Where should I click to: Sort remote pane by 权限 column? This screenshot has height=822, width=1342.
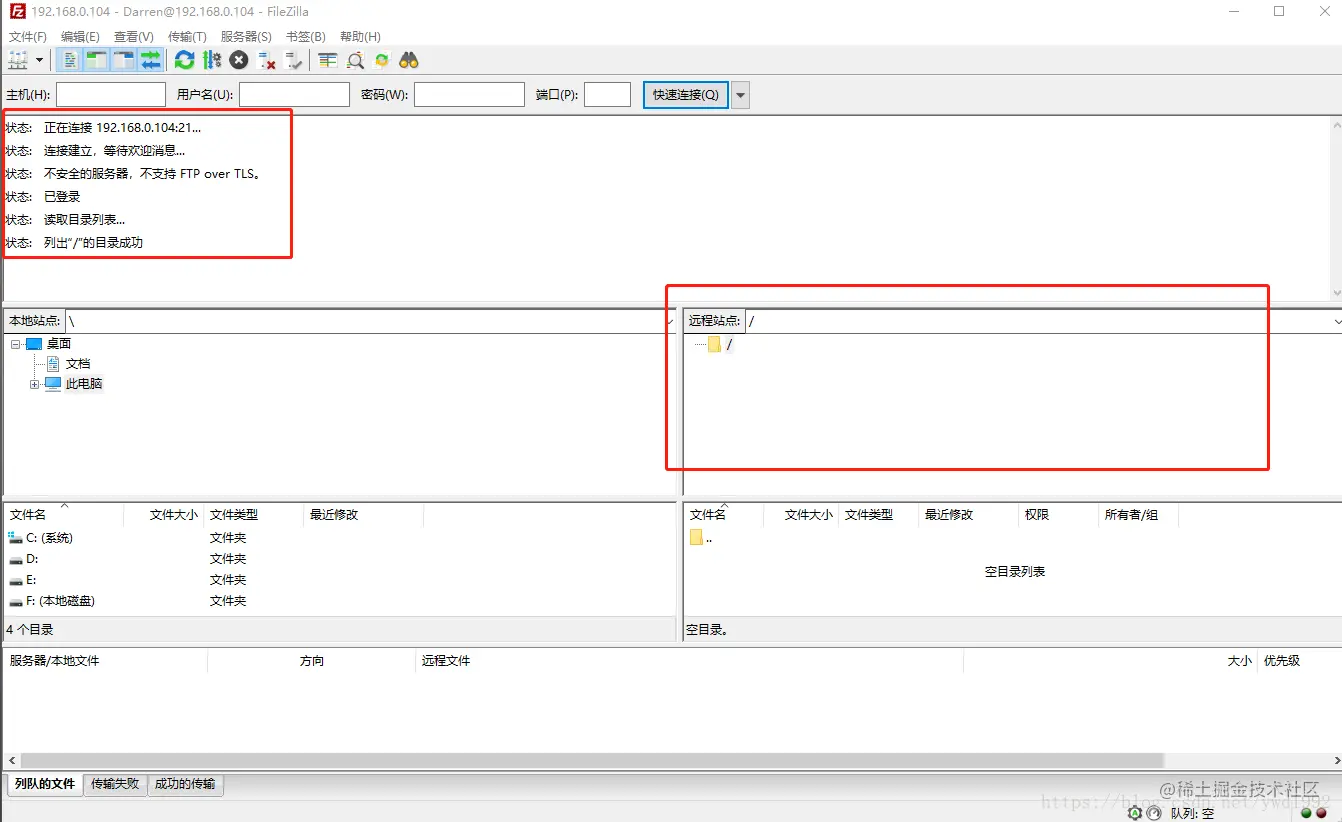[1058, 515]
